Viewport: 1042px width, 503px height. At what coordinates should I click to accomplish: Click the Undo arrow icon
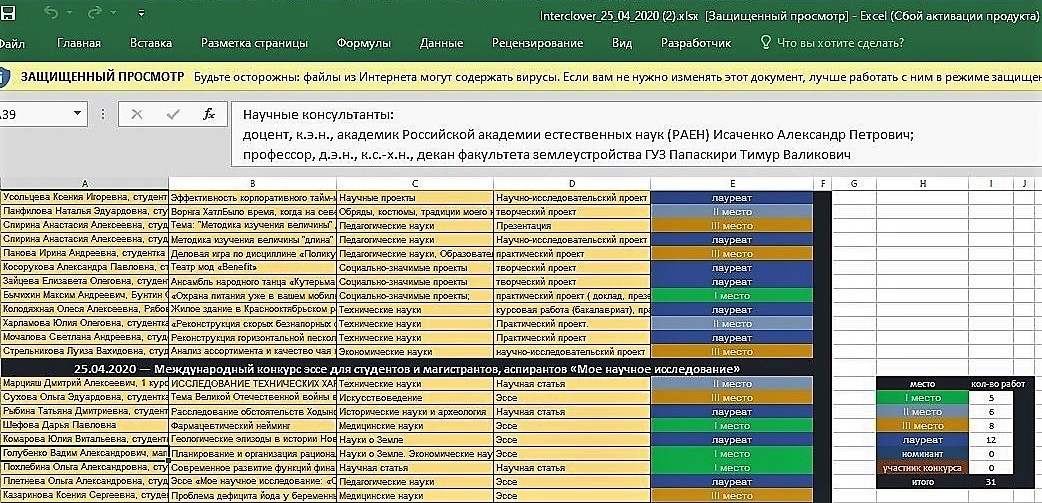(50, 13)
